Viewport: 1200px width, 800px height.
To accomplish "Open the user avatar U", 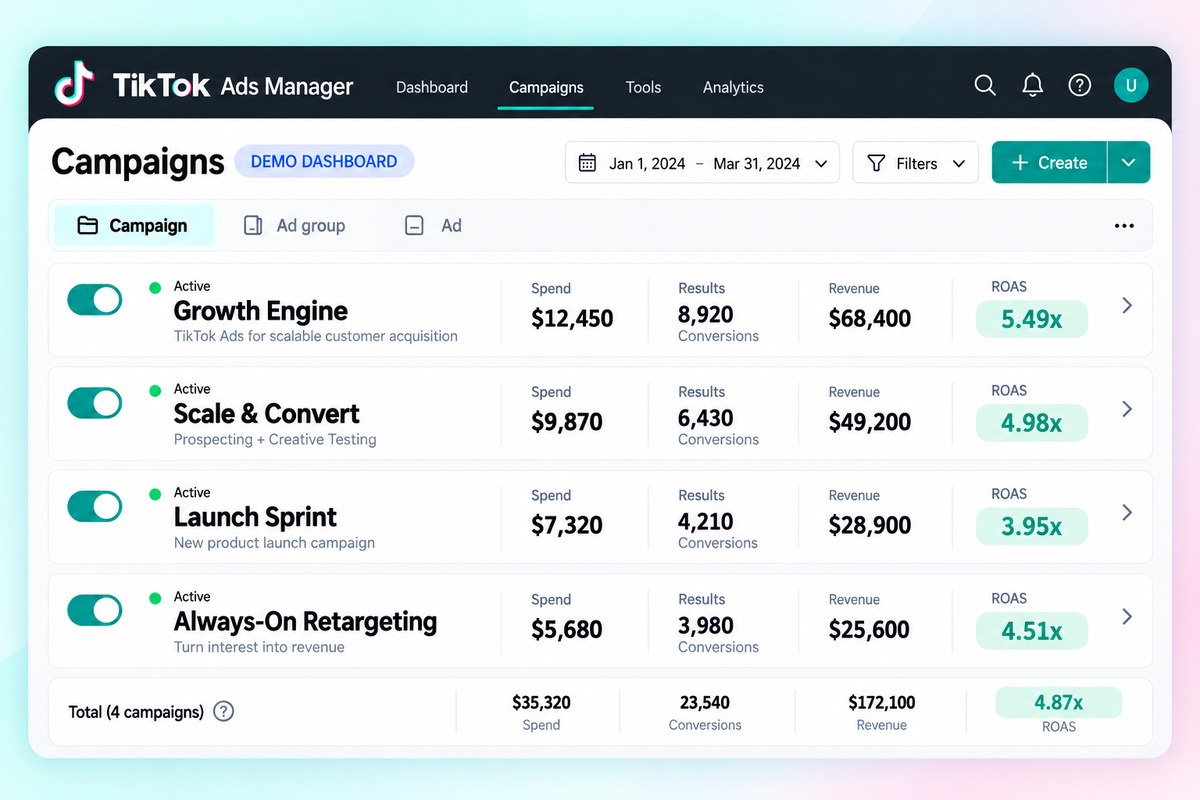I will tap(1131, 85).
